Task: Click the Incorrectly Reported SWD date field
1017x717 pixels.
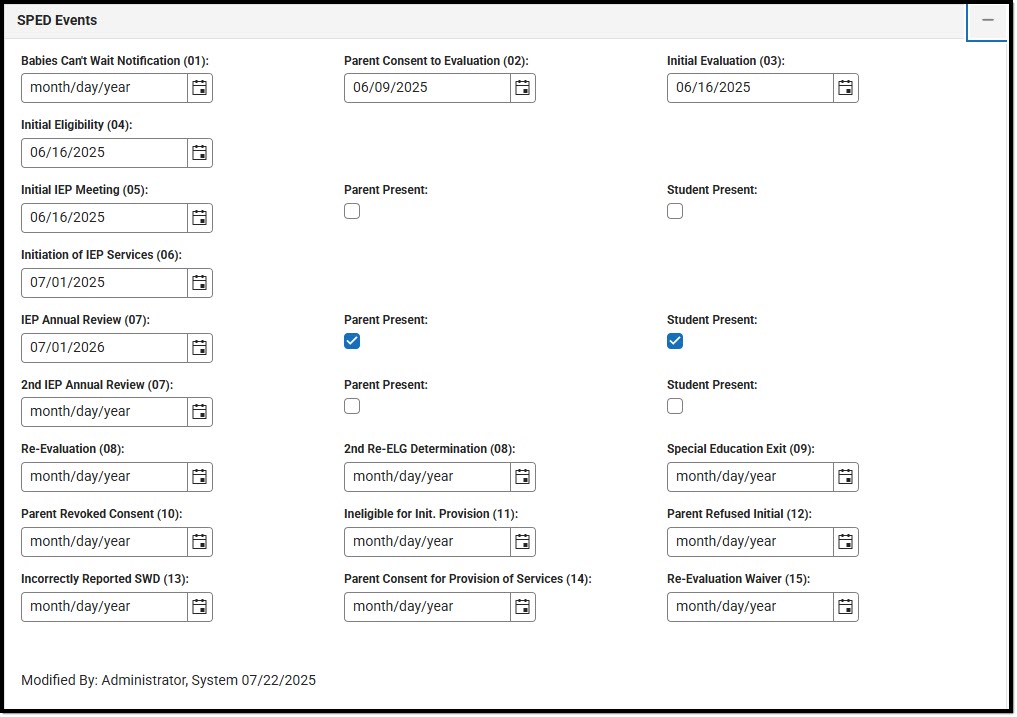Action: pos(104,607)
